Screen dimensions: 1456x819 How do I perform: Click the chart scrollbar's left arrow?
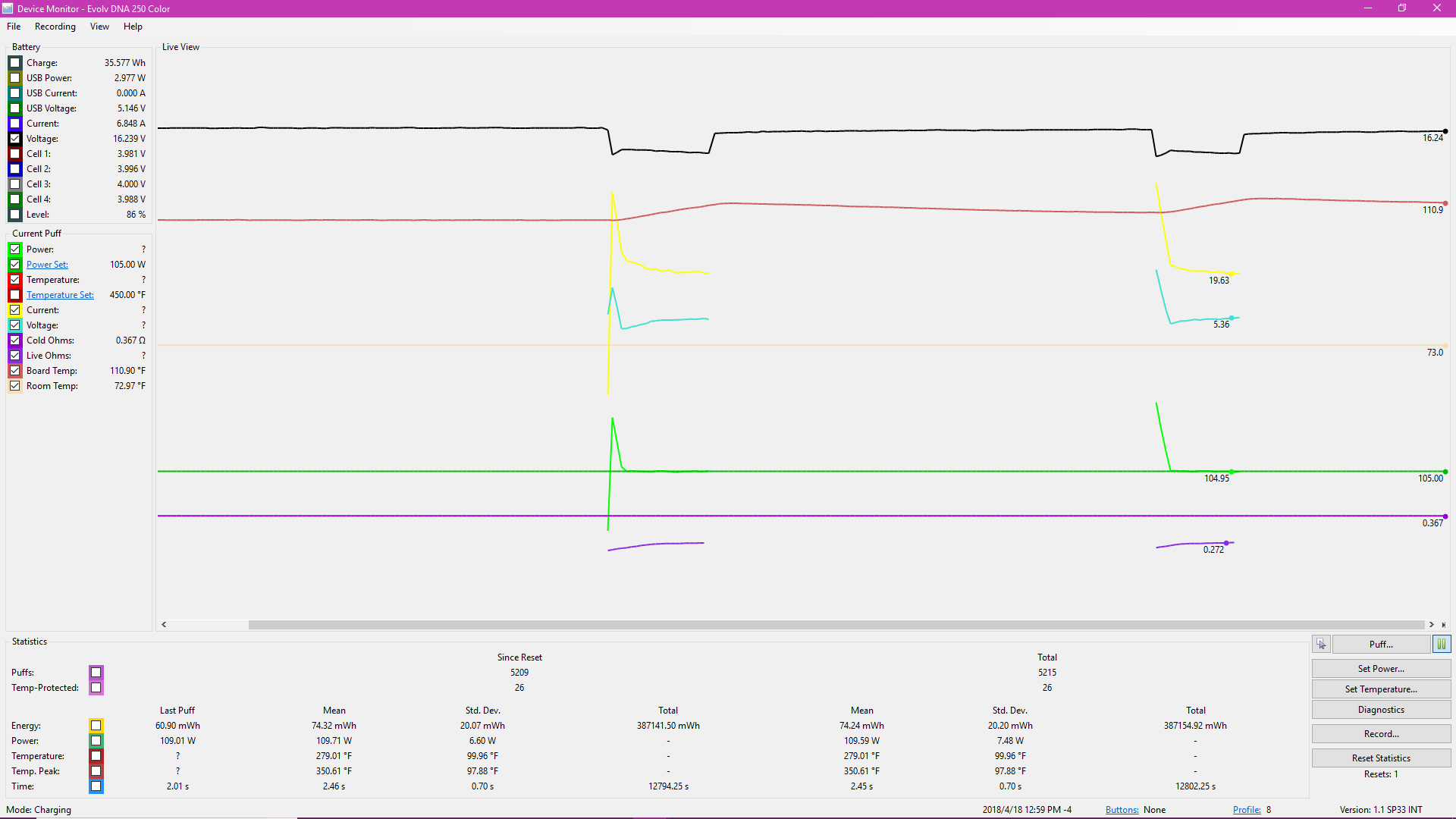click(164, 625)
